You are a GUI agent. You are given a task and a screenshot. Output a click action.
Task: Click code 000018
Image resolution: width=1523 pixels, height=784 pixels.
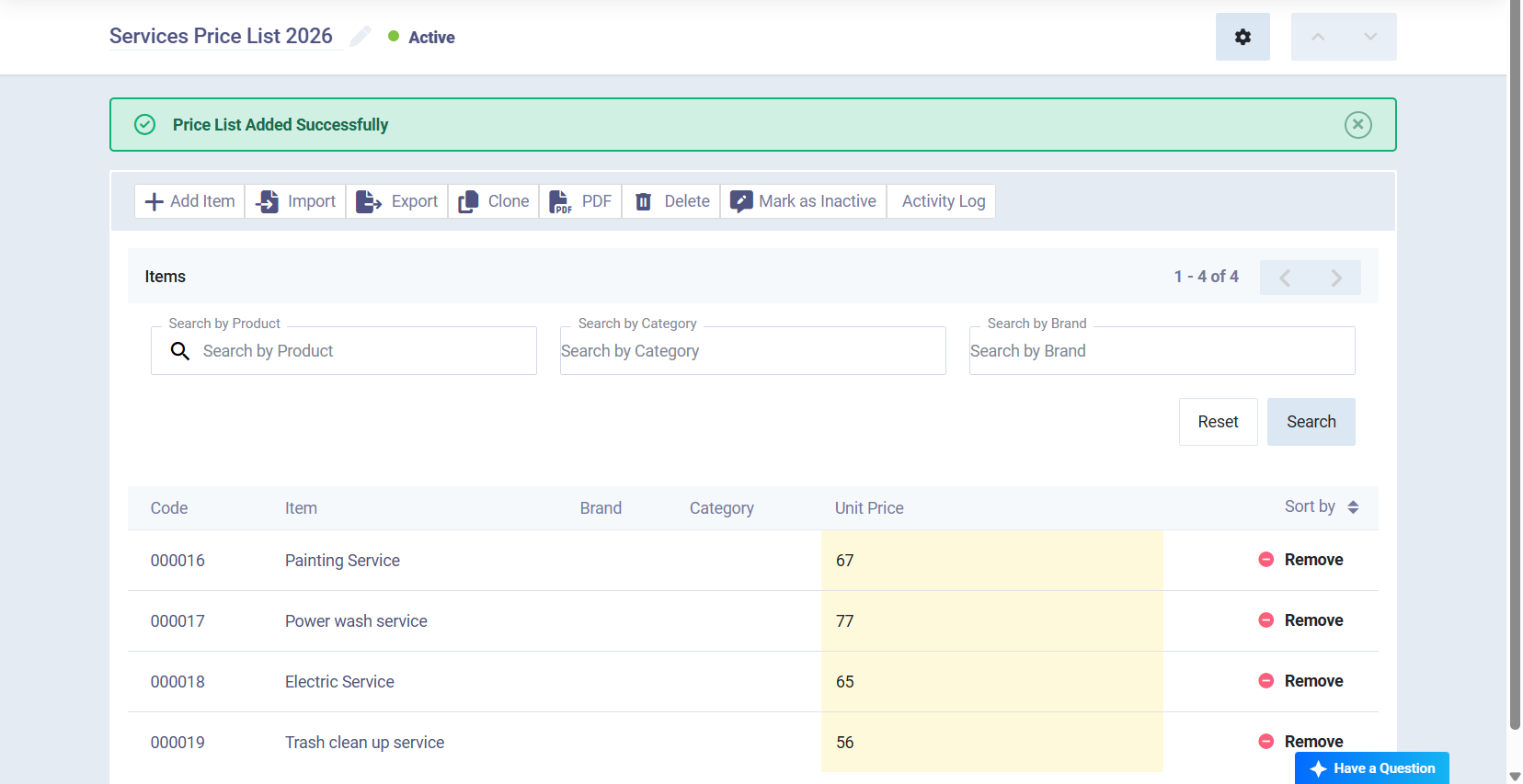[177, 682]
